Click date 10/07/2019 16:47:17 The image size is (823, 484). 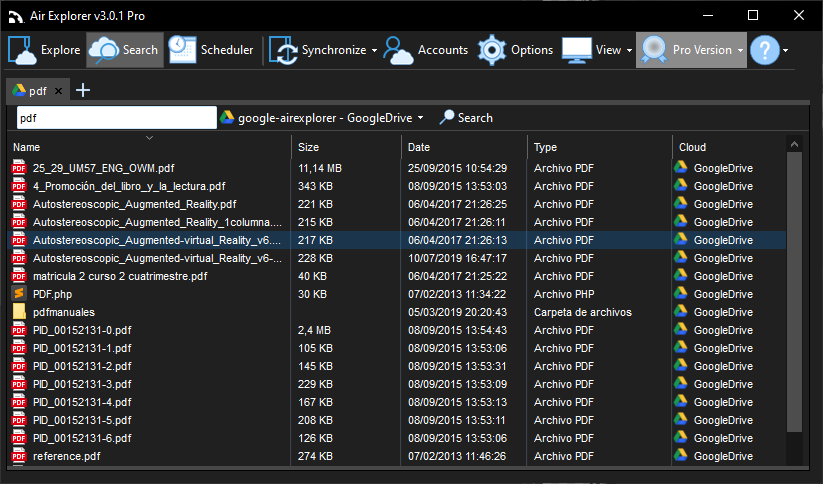point(457,258)
